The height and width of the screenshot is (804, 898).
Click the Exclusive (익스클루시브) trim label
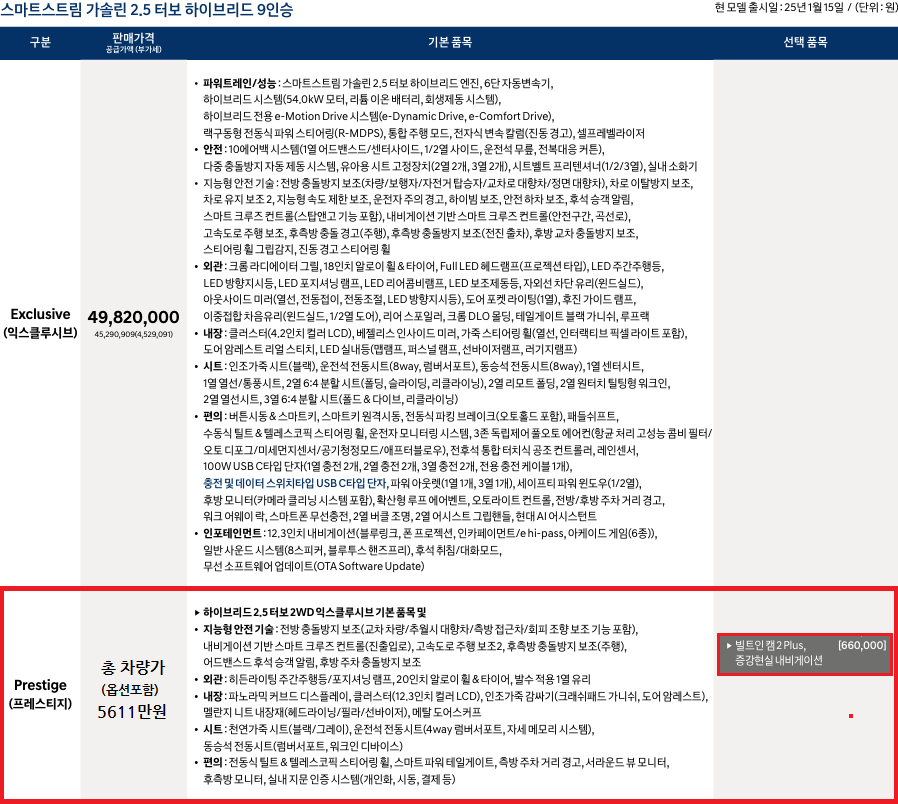click(41, 323)
